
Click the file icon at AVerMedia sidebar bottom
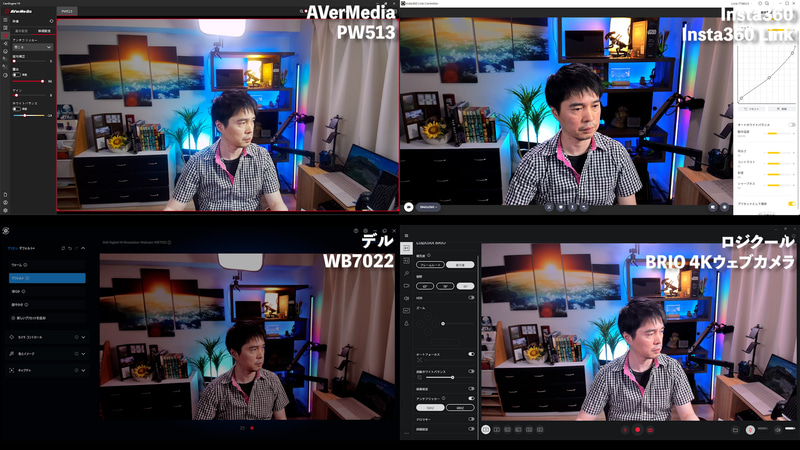(5, 194)
